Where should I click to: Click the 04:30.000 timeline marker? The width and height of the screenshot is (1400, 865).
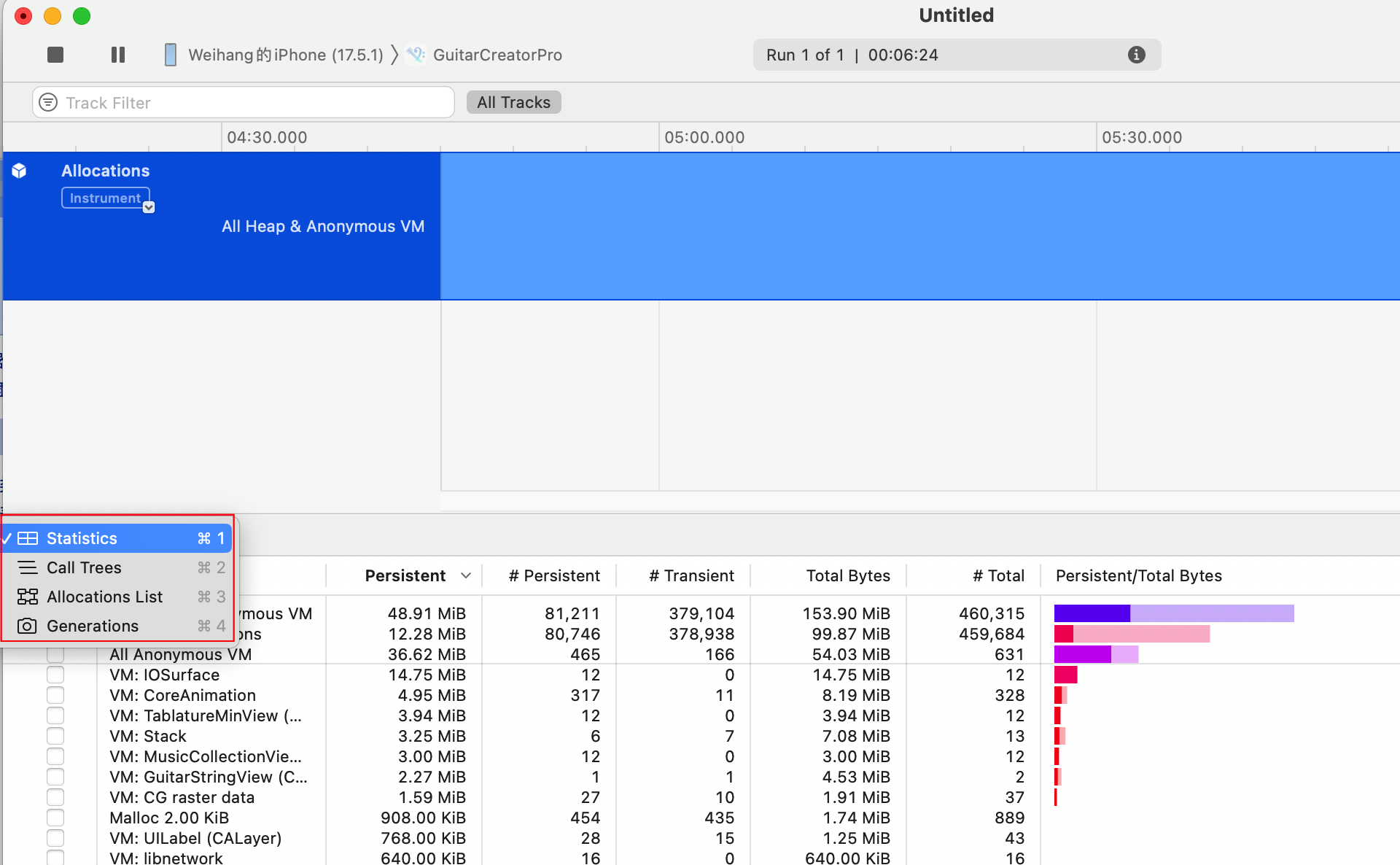click(267, 137)
